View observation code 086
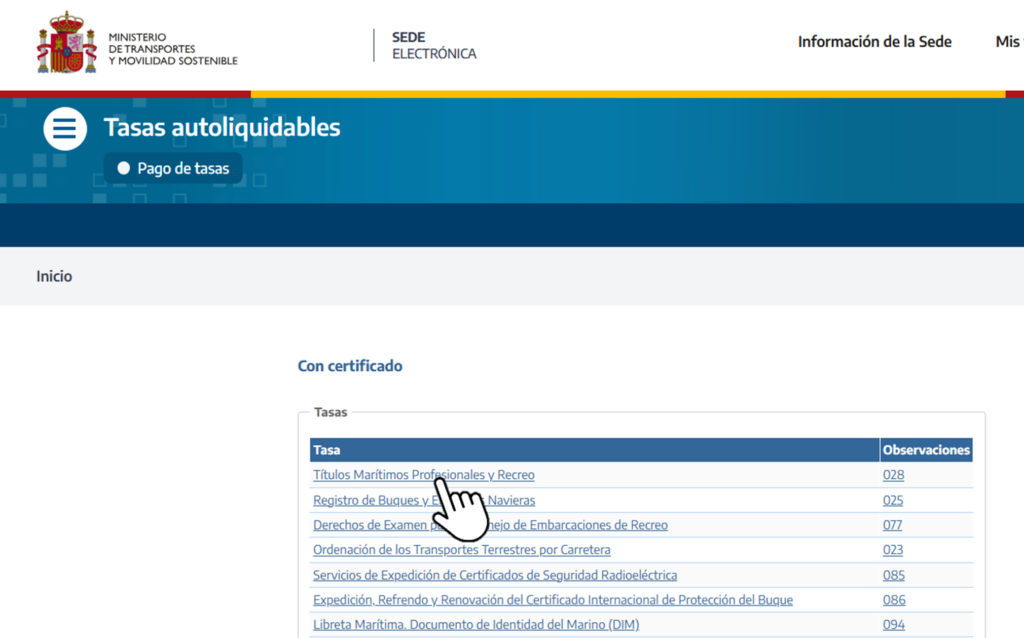Image resolution: width=1024 pixels, height=638 pixels. (893, 600)
